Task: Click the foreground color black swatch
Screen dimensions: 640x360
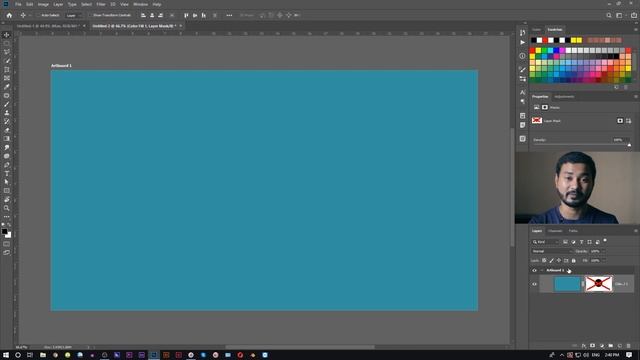Action: click(4, 231)
